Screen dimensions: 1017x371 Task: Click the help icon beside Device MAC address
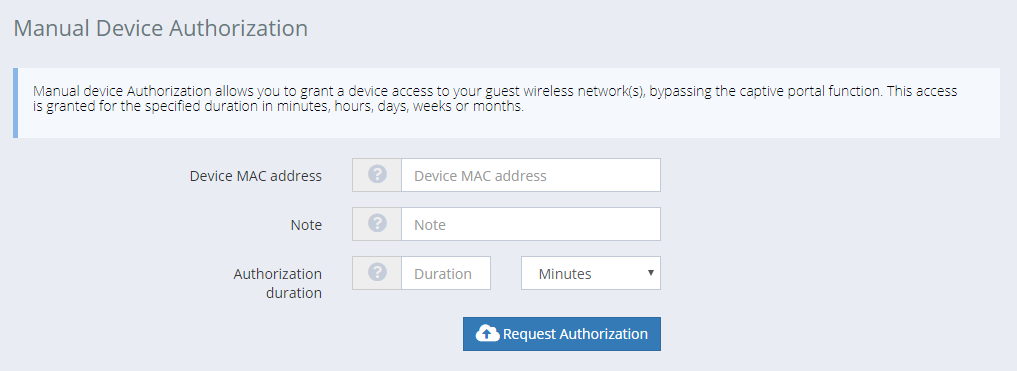[377, 174]
